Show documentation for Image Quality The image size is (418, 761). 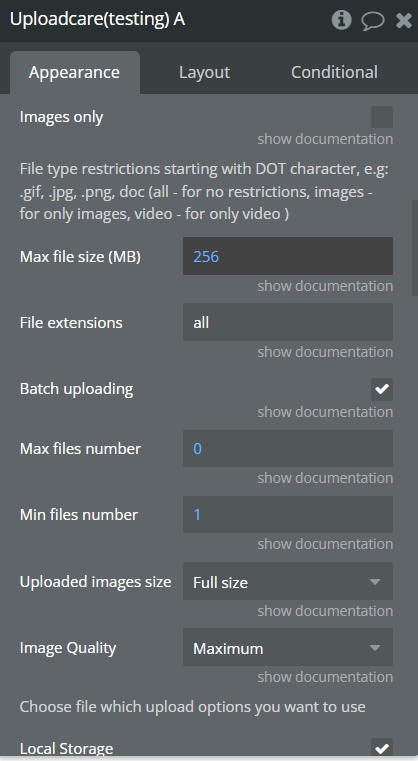coord(325,677)
